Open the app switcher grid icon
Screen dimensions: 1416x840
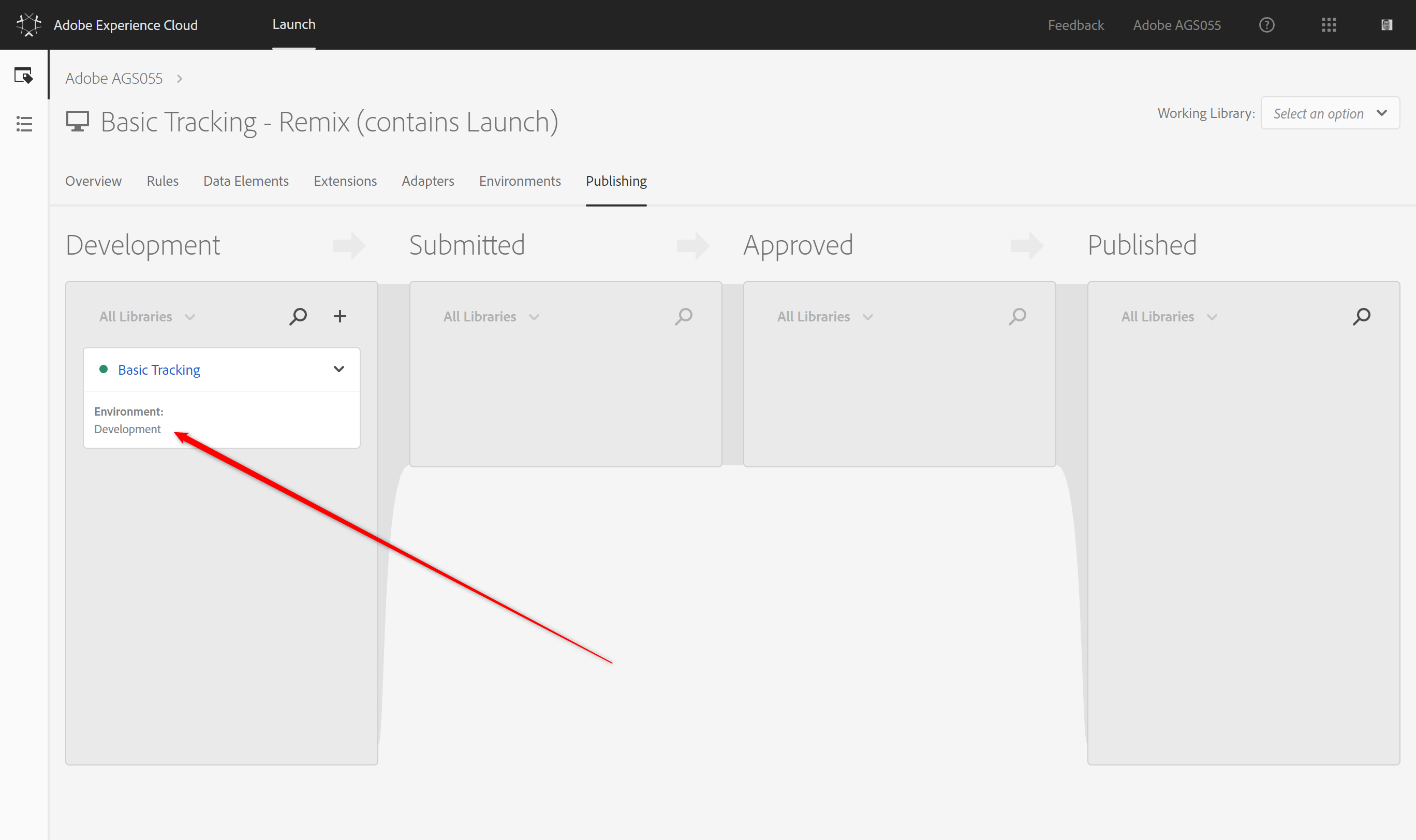1329,25
